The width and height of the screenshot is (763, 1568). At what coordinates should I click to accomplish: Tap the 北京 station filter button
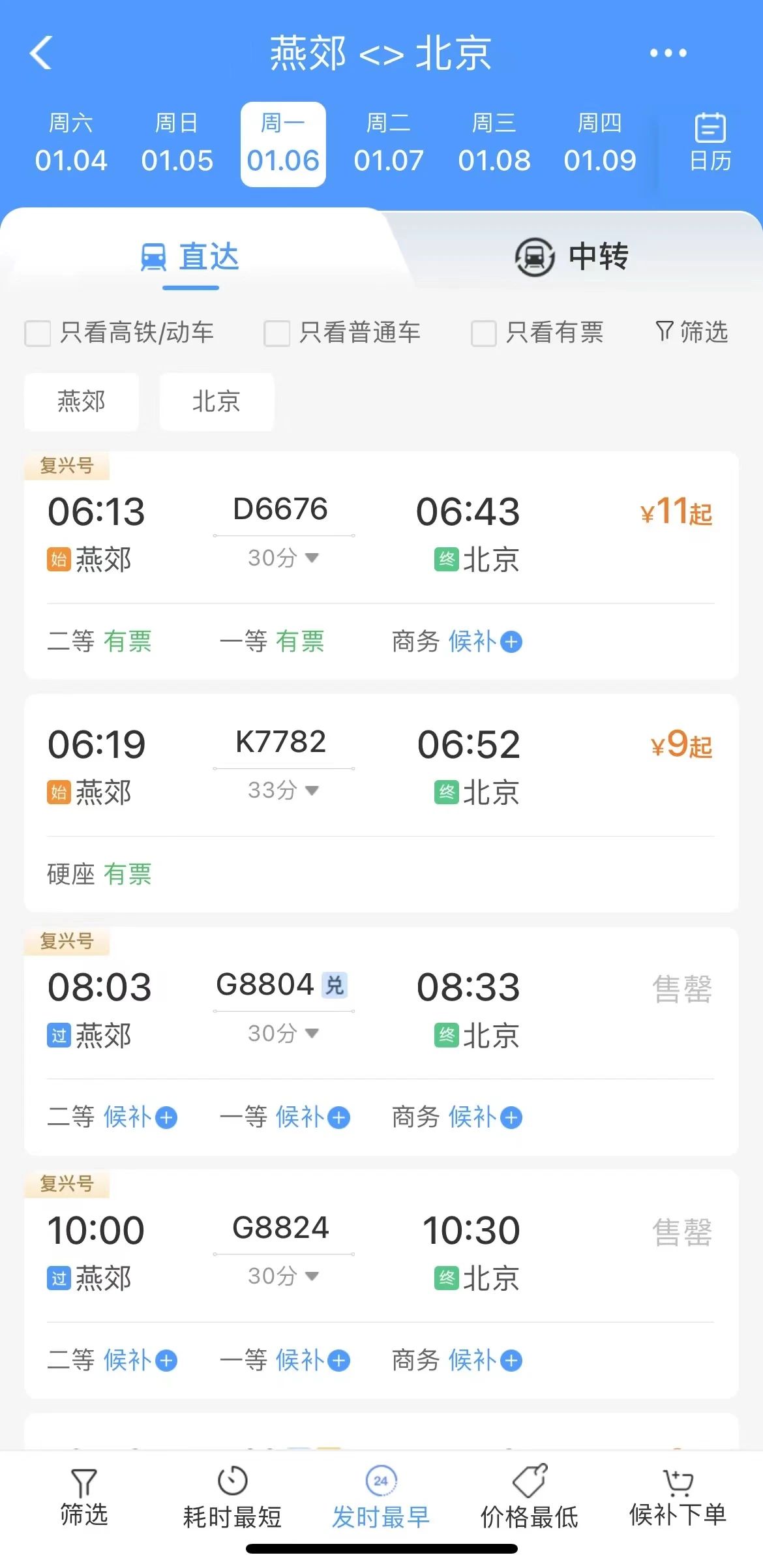pos(217,402)
